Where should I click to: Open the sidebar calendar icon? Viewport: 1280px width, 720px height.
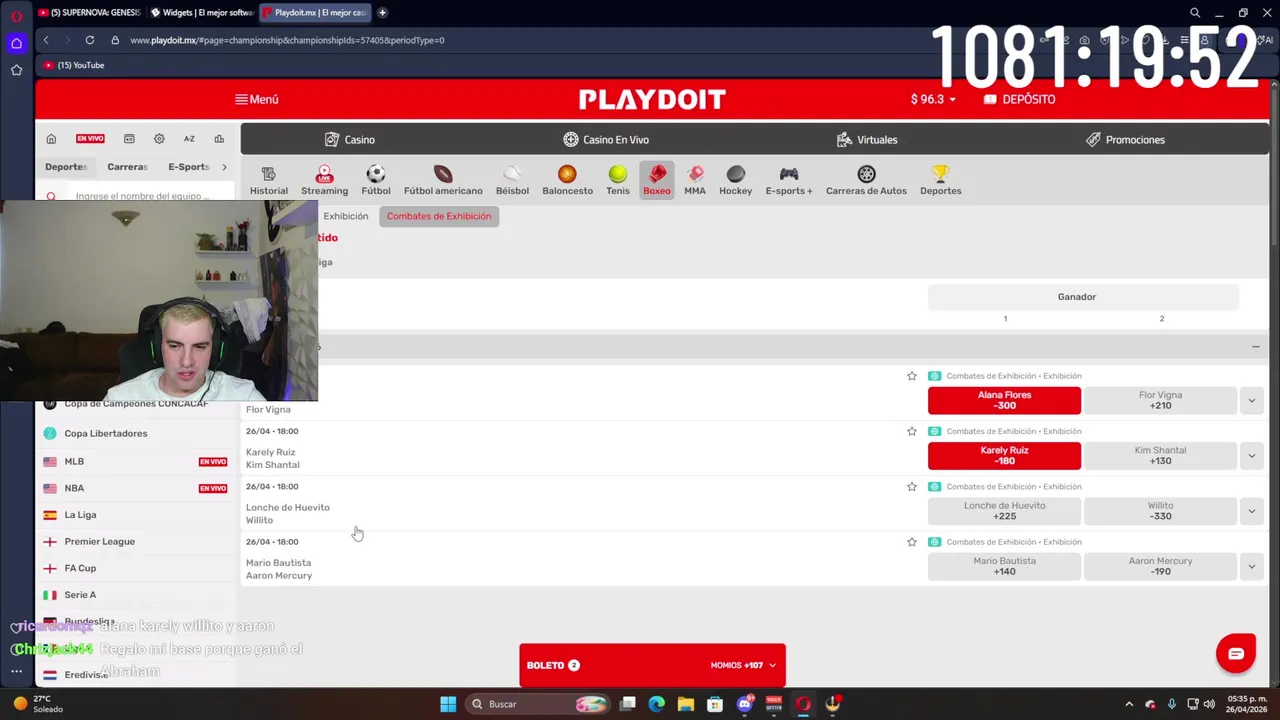pos(129,139)
